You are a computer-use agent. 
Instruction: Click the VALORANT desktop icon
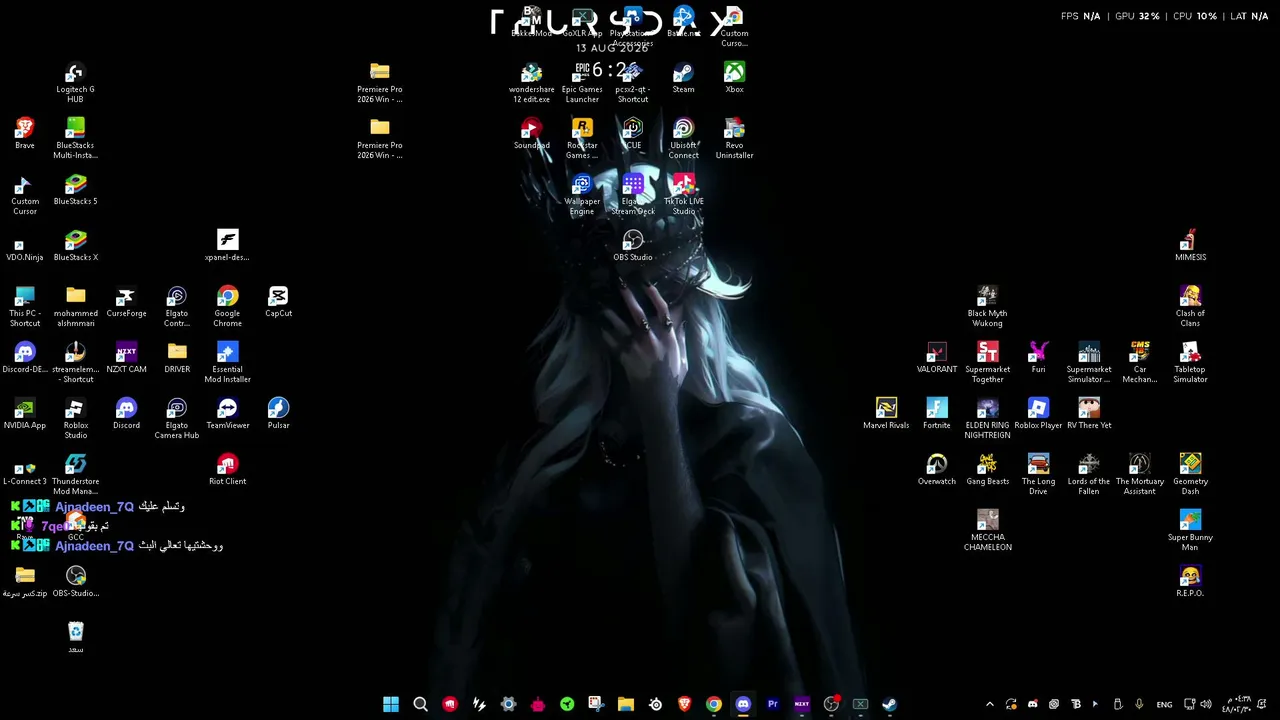click(x=936, y=358)
